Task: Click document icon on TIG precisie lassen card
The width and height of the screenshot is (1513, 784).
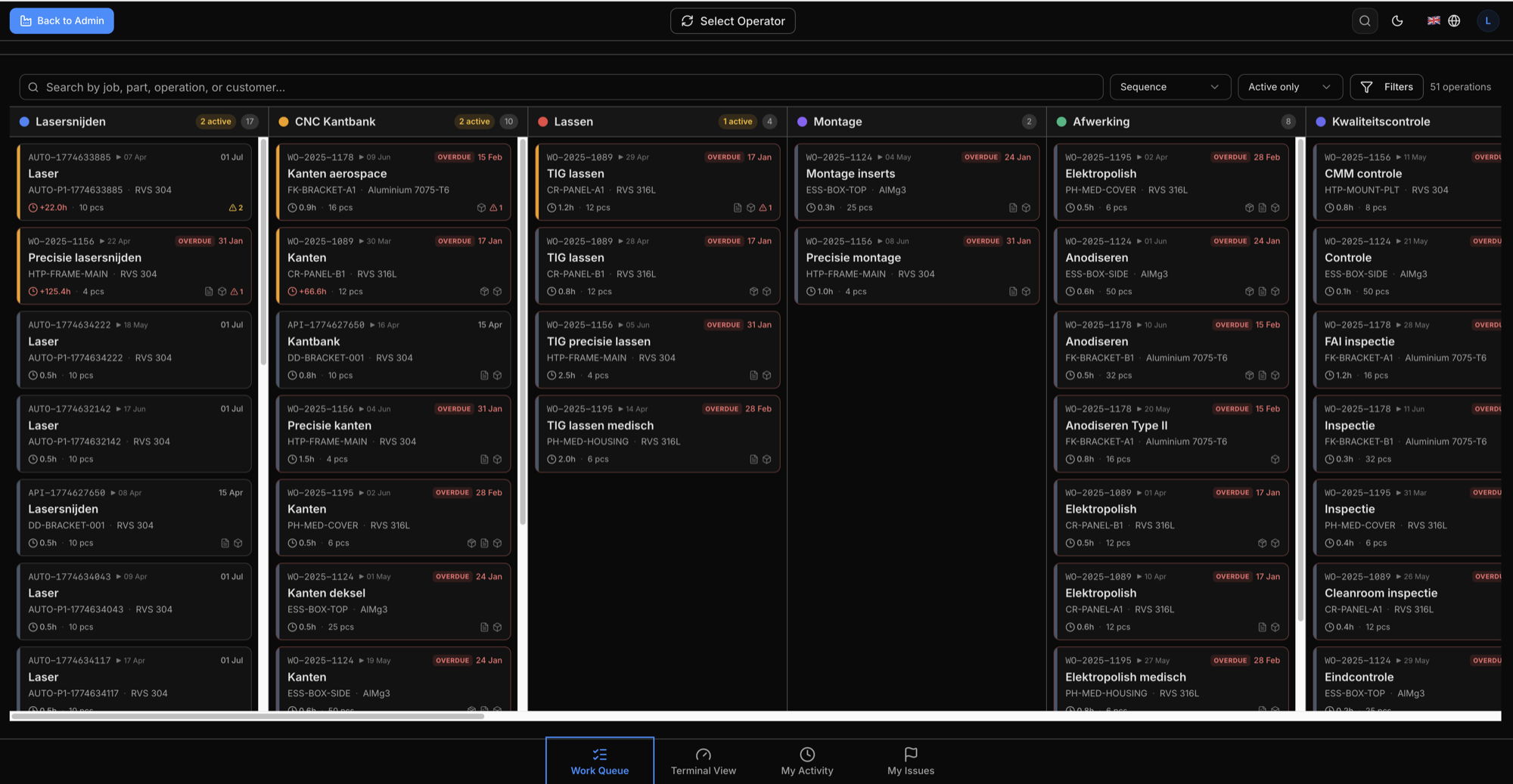Action: [753, 376]
